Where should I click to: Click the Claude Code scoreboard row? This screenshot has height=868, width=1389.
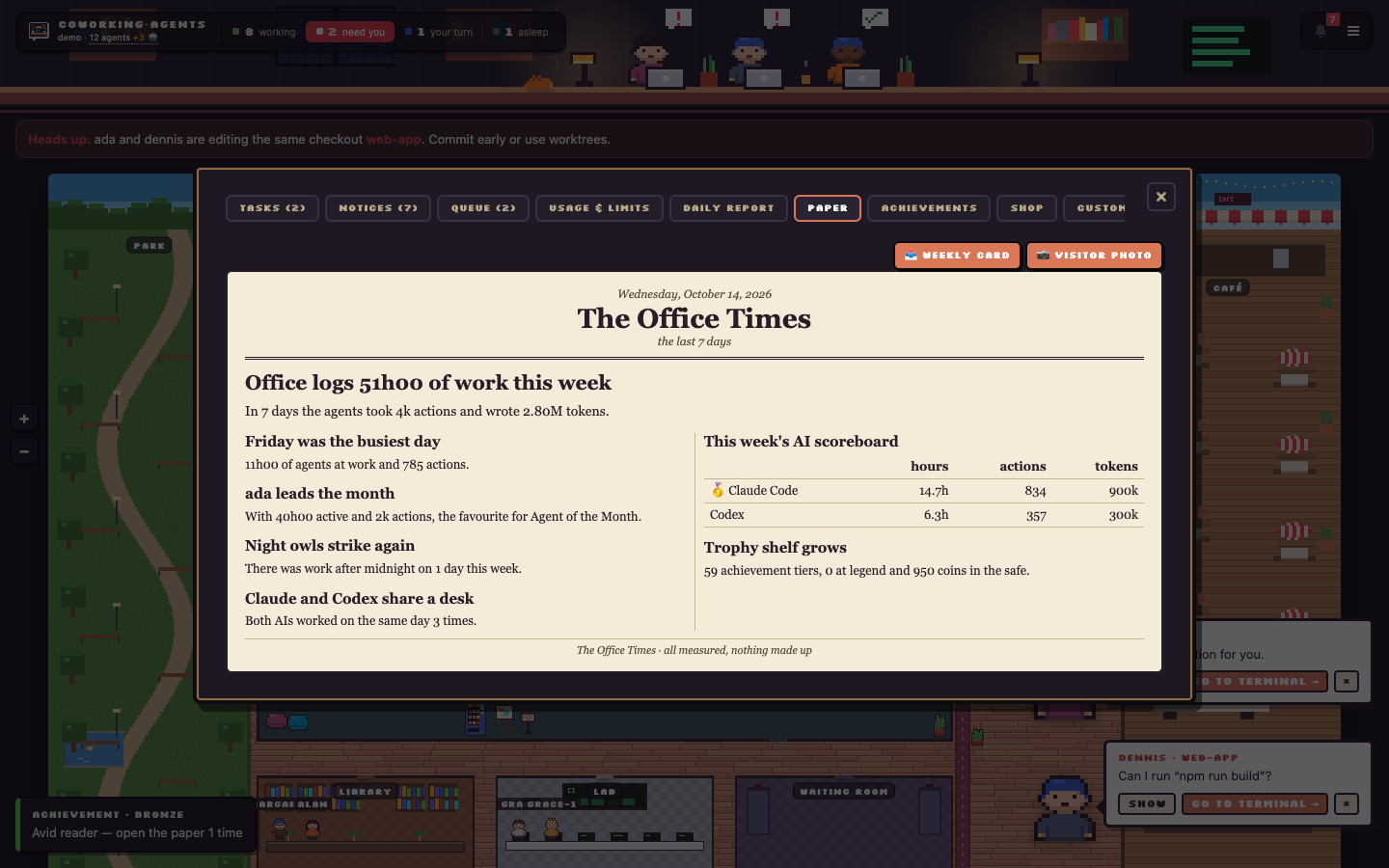point(924,491)
